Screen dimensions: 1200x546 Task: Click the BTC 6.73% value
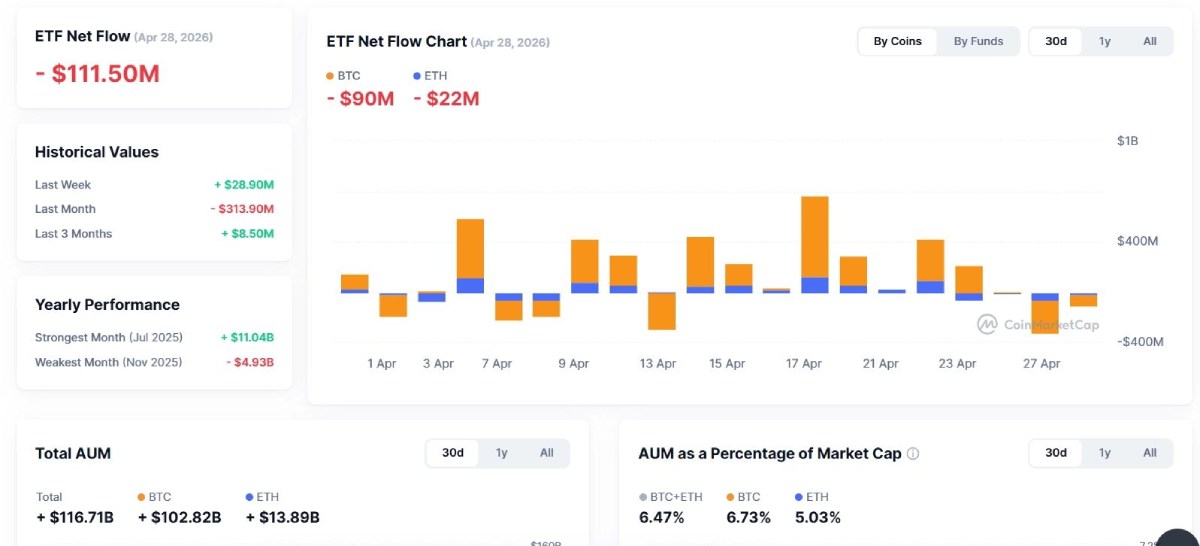tap(749, 517)
